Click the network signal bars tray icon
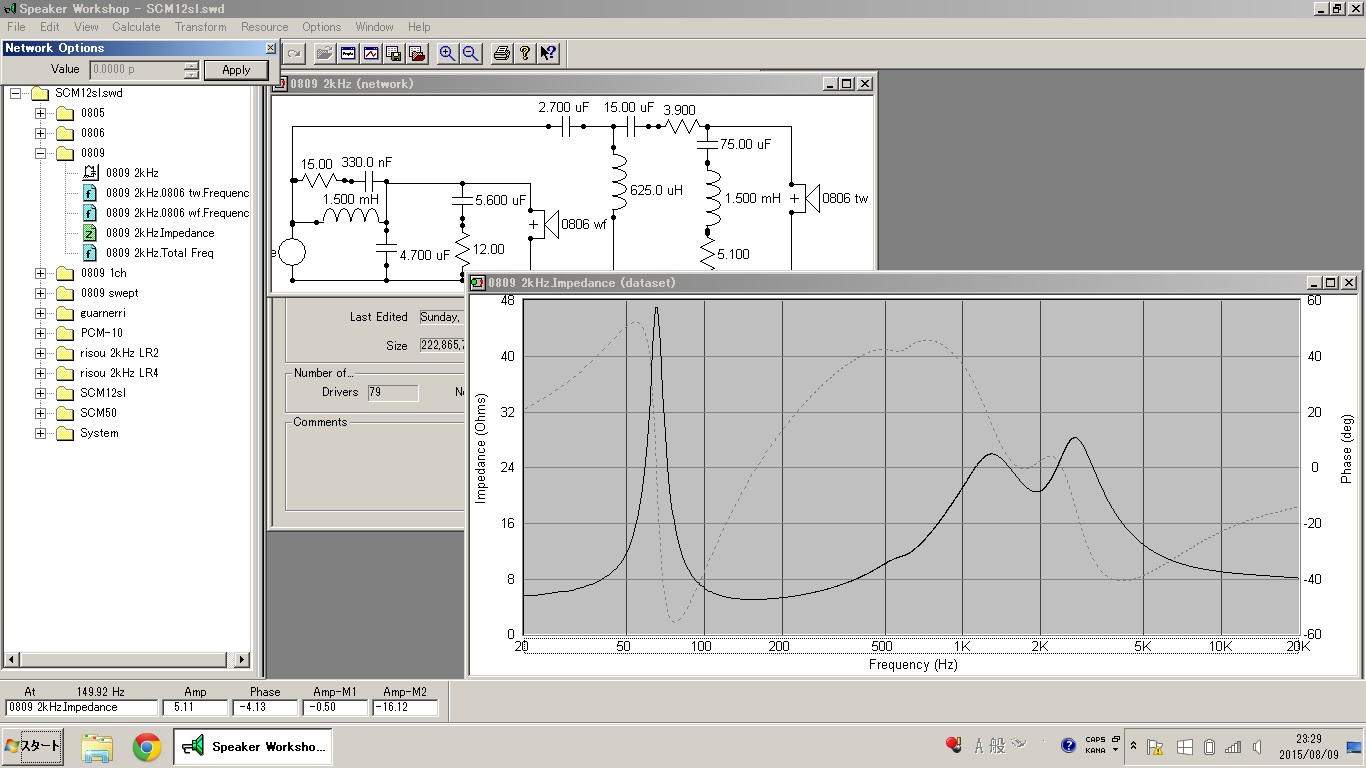Viewport: 1366px width, 768px height. pos(1233,747)
